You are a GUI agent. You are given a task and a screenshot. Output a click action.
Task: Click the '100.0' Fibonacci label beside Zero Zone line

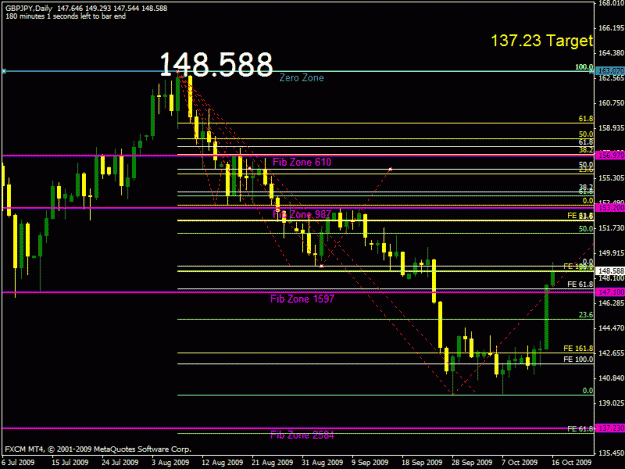584,67
